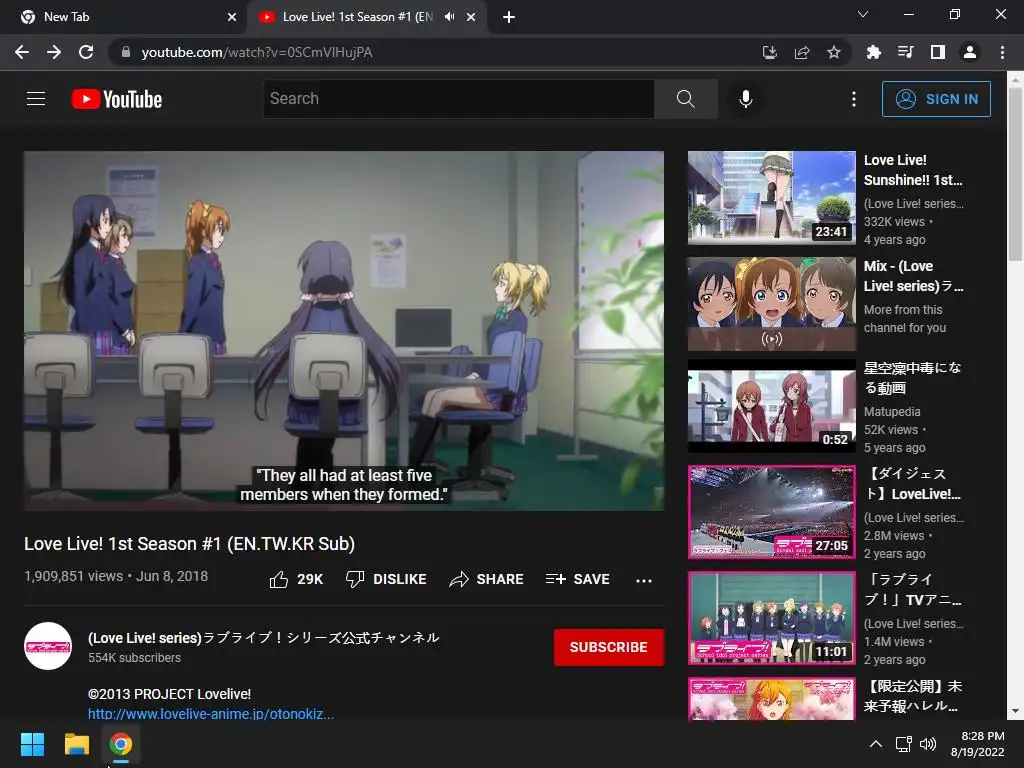
Task: Open the Chrome profile icon
Action: 970,52
